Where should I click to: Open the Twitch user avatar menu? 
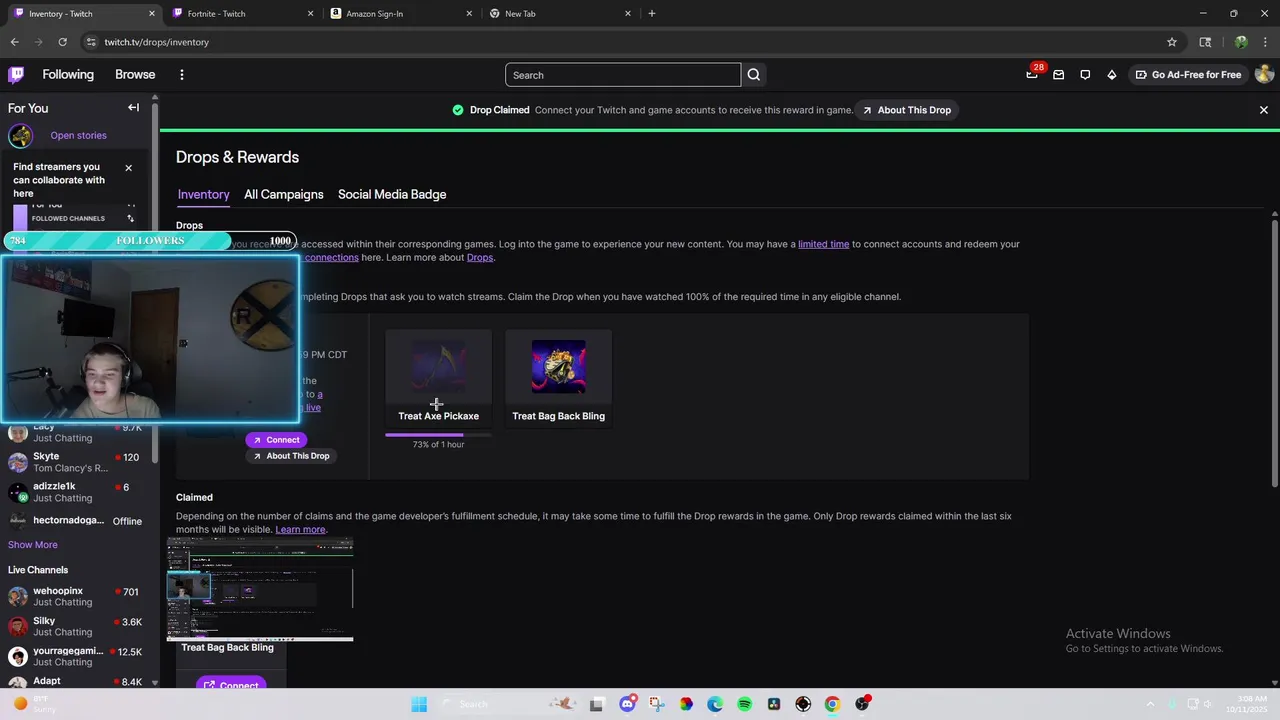coord(1264,75)
